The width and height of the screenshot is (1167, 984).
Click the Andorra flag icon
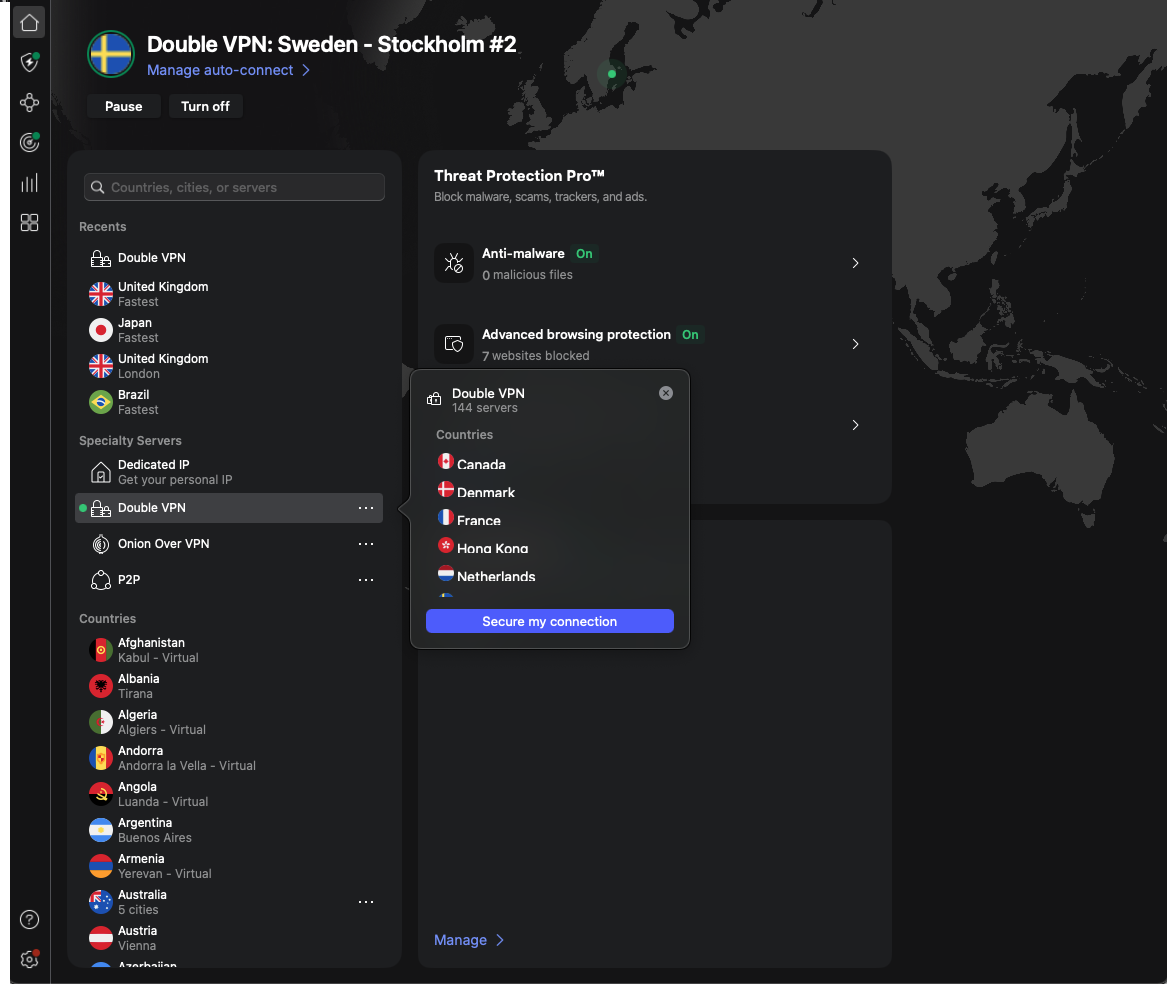pos(100,758)
